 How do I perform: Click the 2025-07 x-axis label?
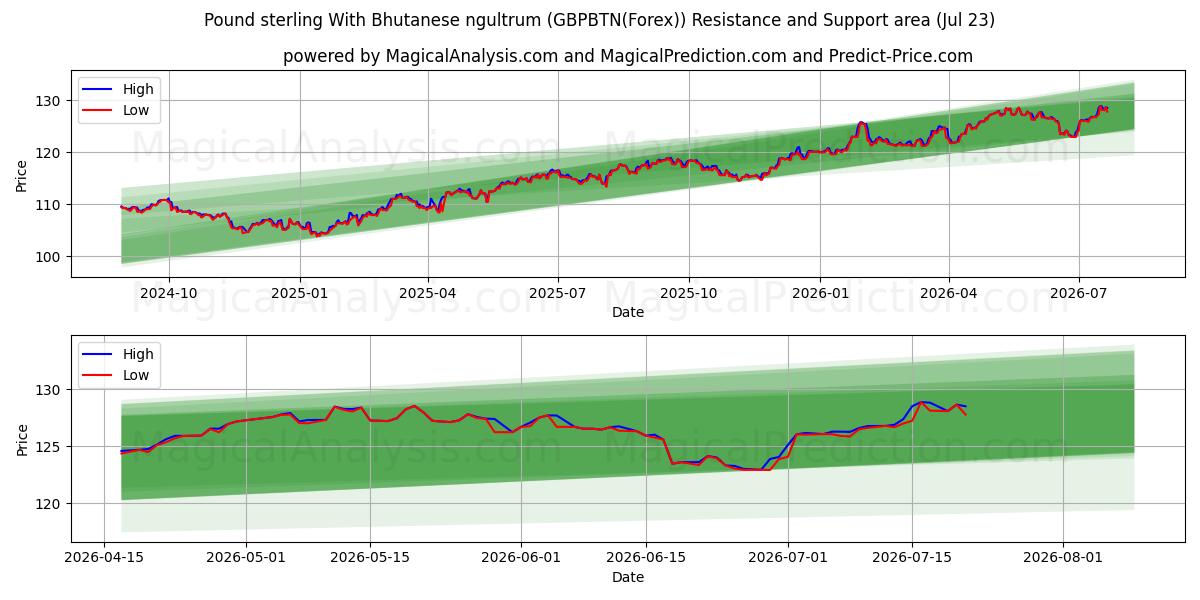tap(558, 294)
